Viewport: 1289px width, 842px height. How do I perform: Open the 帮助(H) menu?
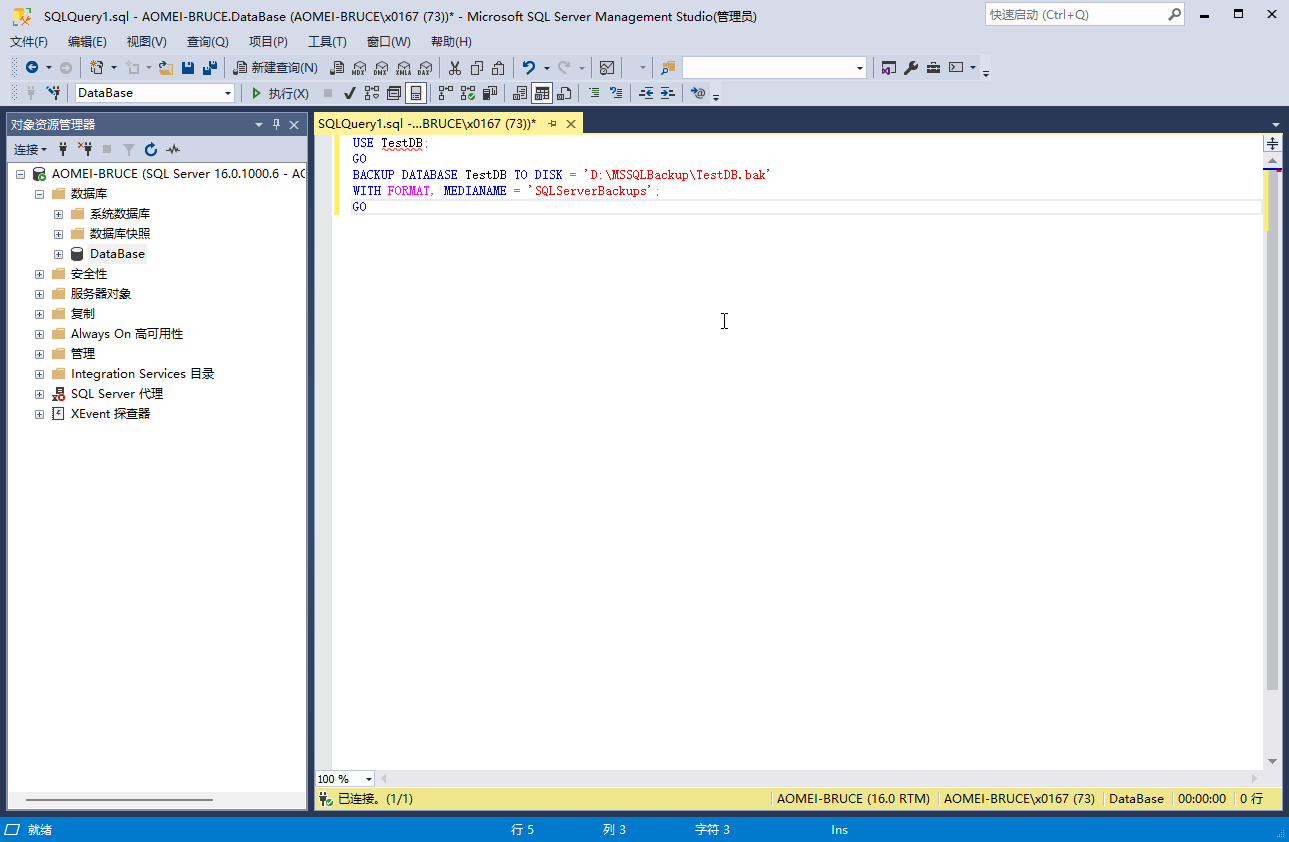click(451, 42)
